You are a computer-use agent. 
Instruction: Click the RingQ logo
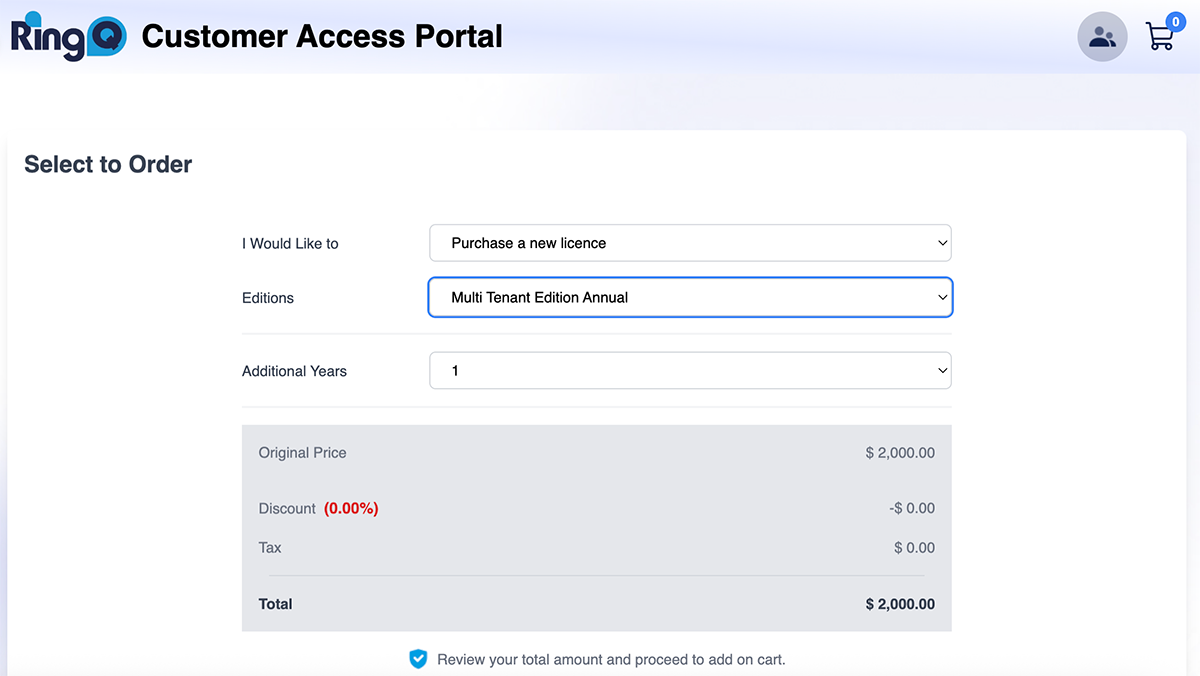click(x=68, y=37)
